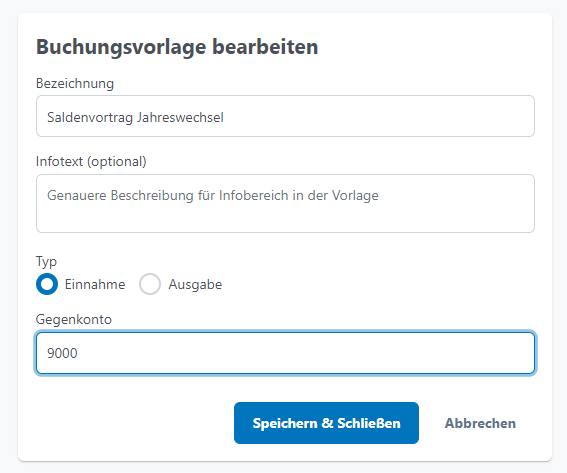Image resolution: width=567 pixels, height=473 pixels.
Task: Click the Buchungsvorlage bearbeiten heading
Action: pos(177,47)
